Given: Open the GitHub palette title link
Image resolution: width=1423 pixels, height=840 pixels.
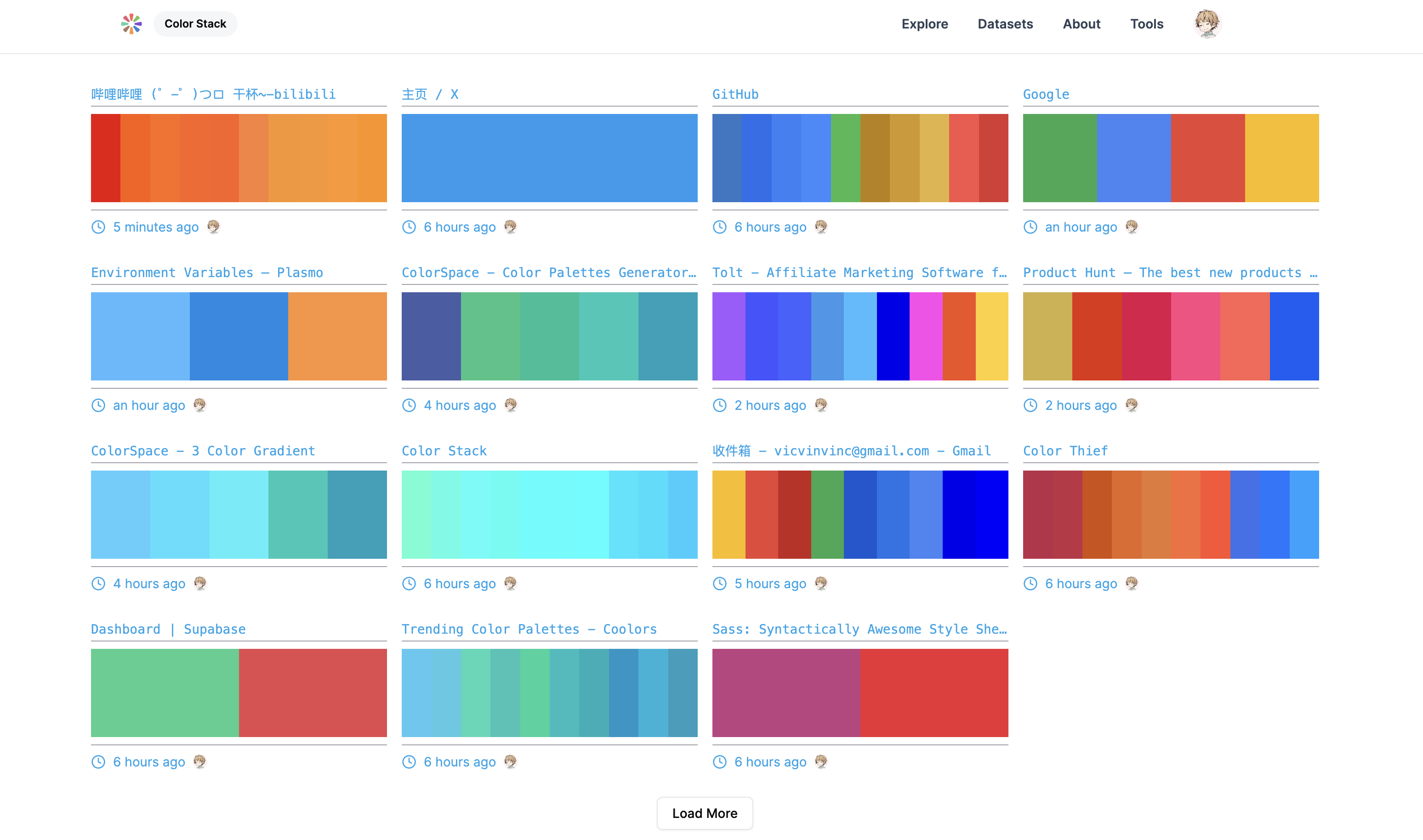Looking at the screenshot, I should (735, 95).
